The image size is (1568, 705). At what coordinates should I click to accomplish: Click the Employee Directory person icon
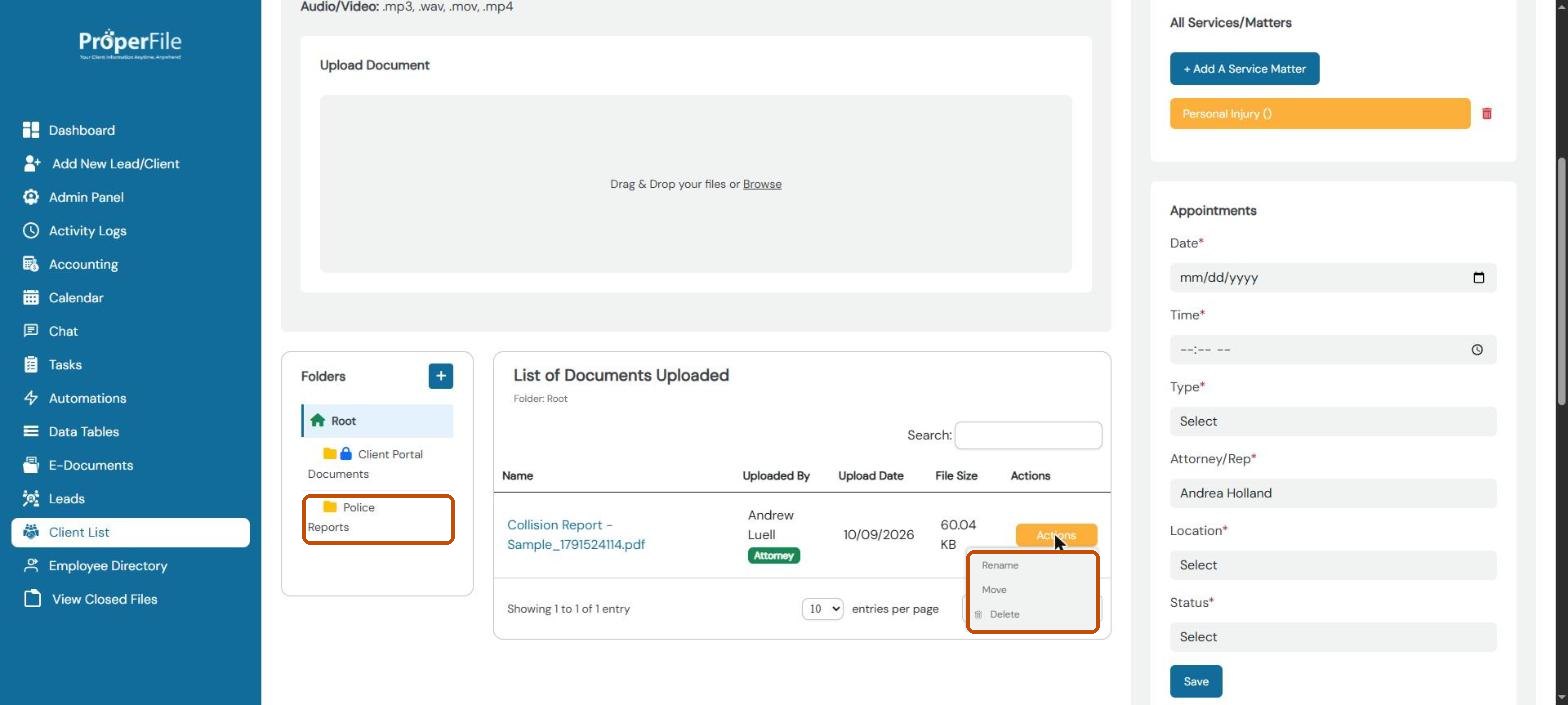[x=31, y=566]
